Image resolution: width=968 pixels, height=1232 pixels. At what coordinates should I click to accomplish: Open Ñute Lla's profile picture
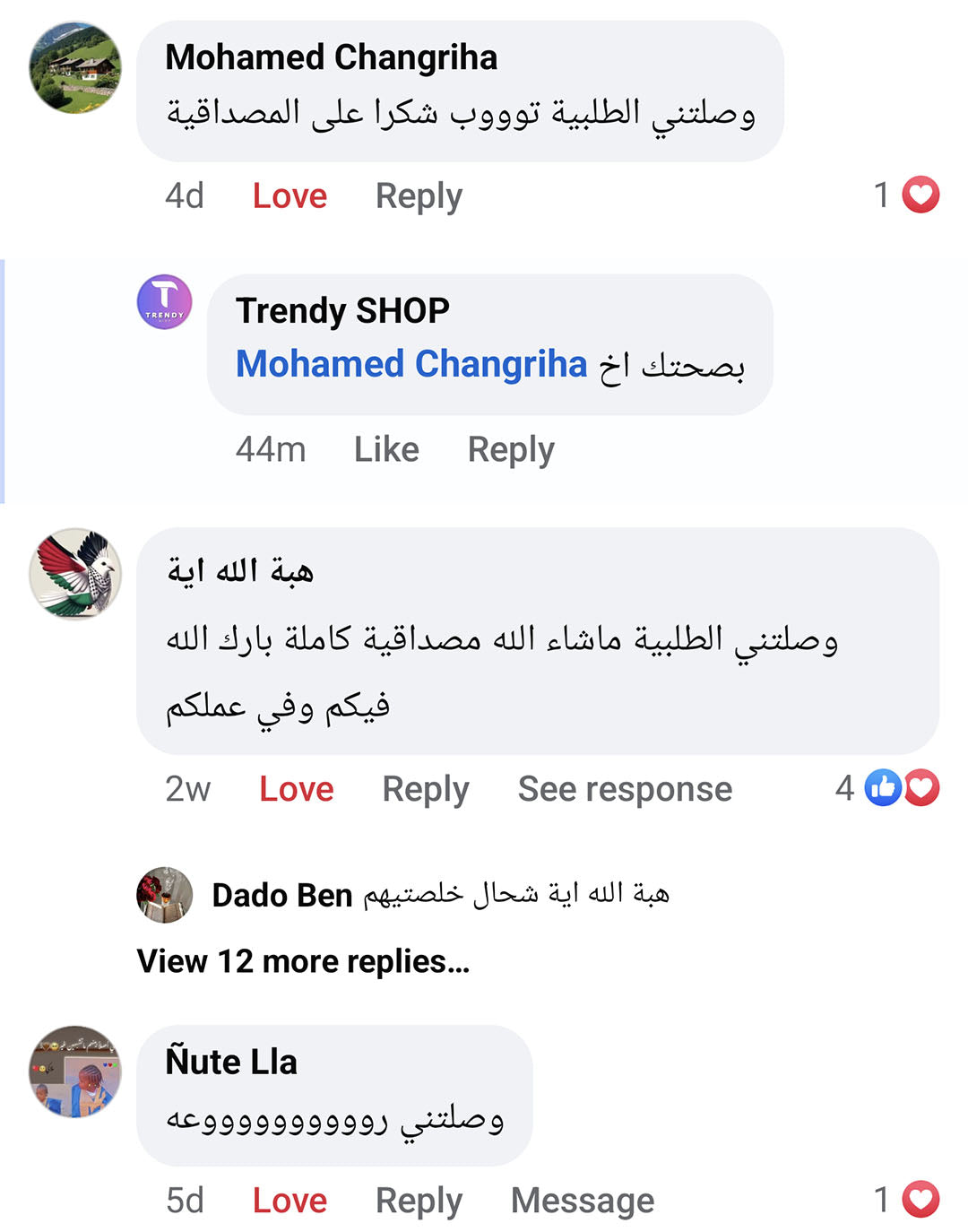pyautogui.click(x=75, y=1071)
